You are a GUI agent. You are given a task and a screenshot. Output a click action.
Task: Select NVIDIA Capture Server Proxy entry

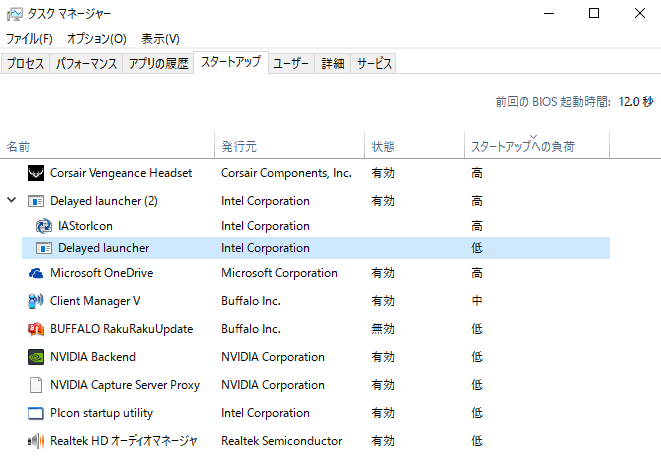pos(125,385)
